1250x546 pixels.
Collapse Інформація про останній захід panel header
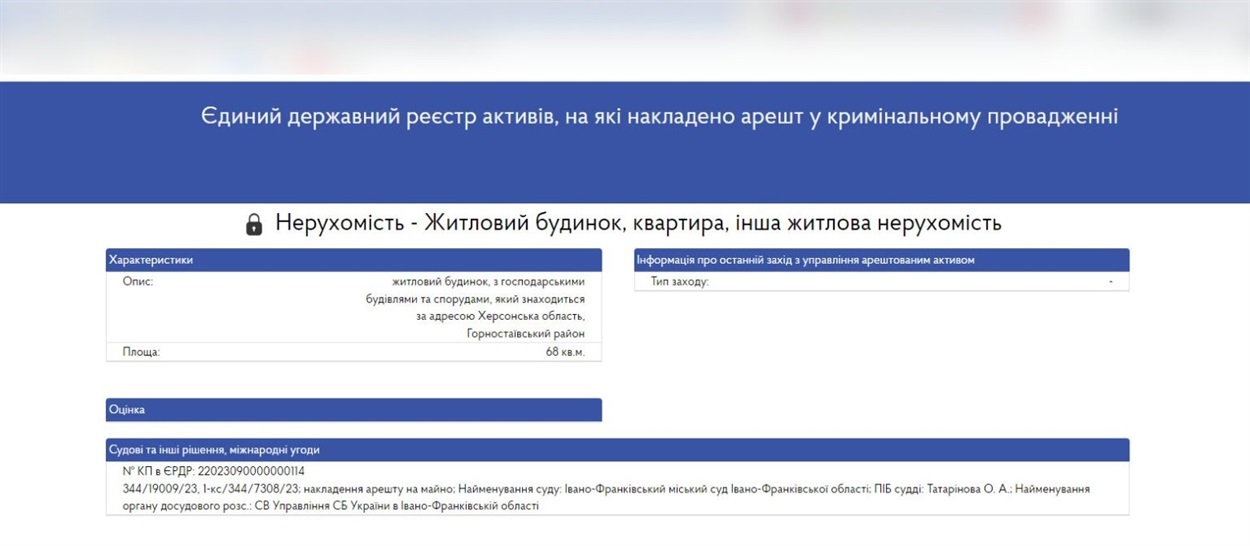pyautogui.click(x=882, y=260)
